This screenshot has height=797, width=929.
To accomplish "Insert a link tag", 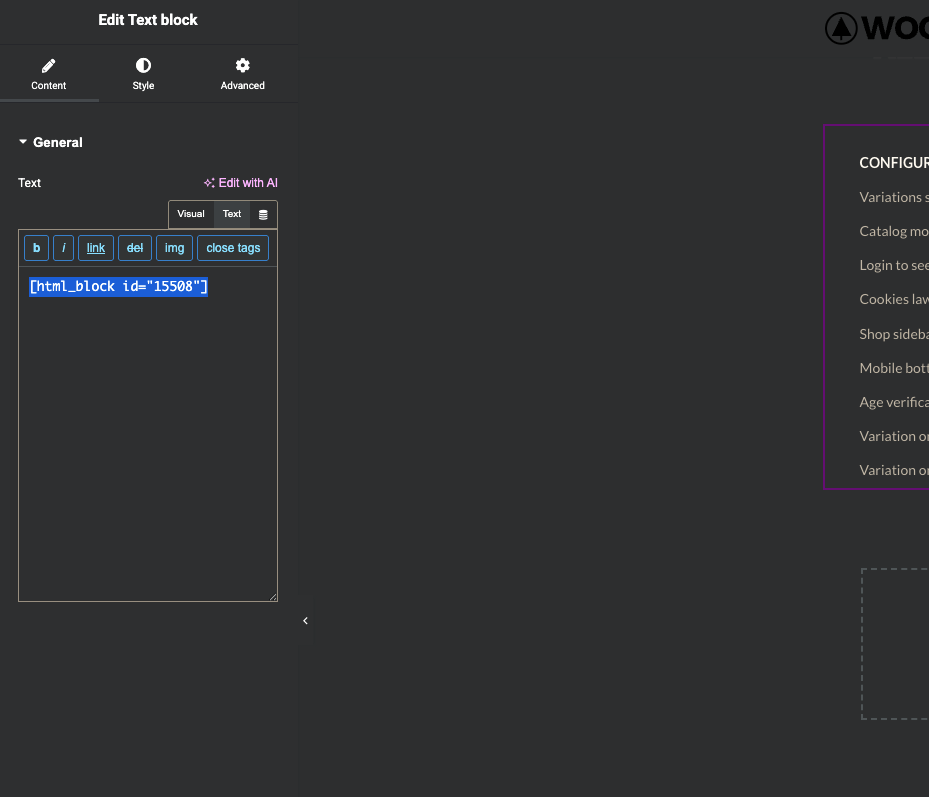I will point(95,248).
